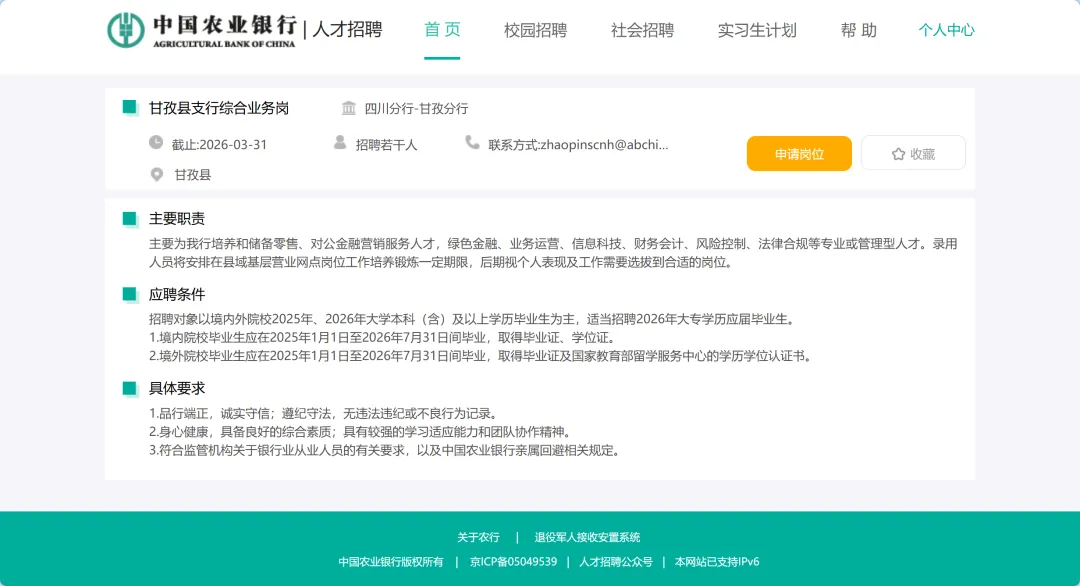This screenshot has height=586, width=1080.
Task: Open 个人中心
Action: (x=946, y=30)
